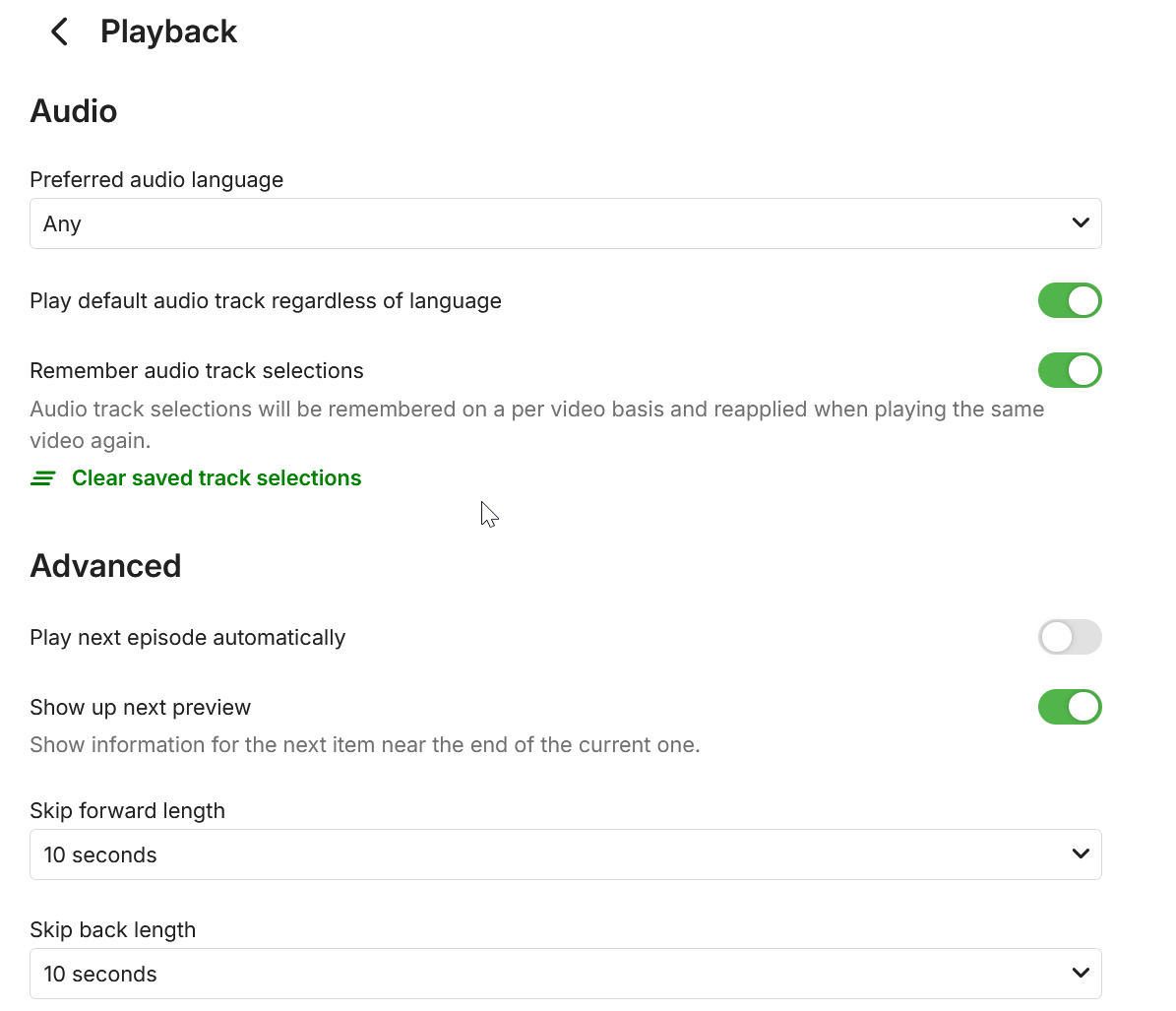Toggle Play default audio track regardless of language
Screen dimensions: 1176x1011
tap(1069, 301)
